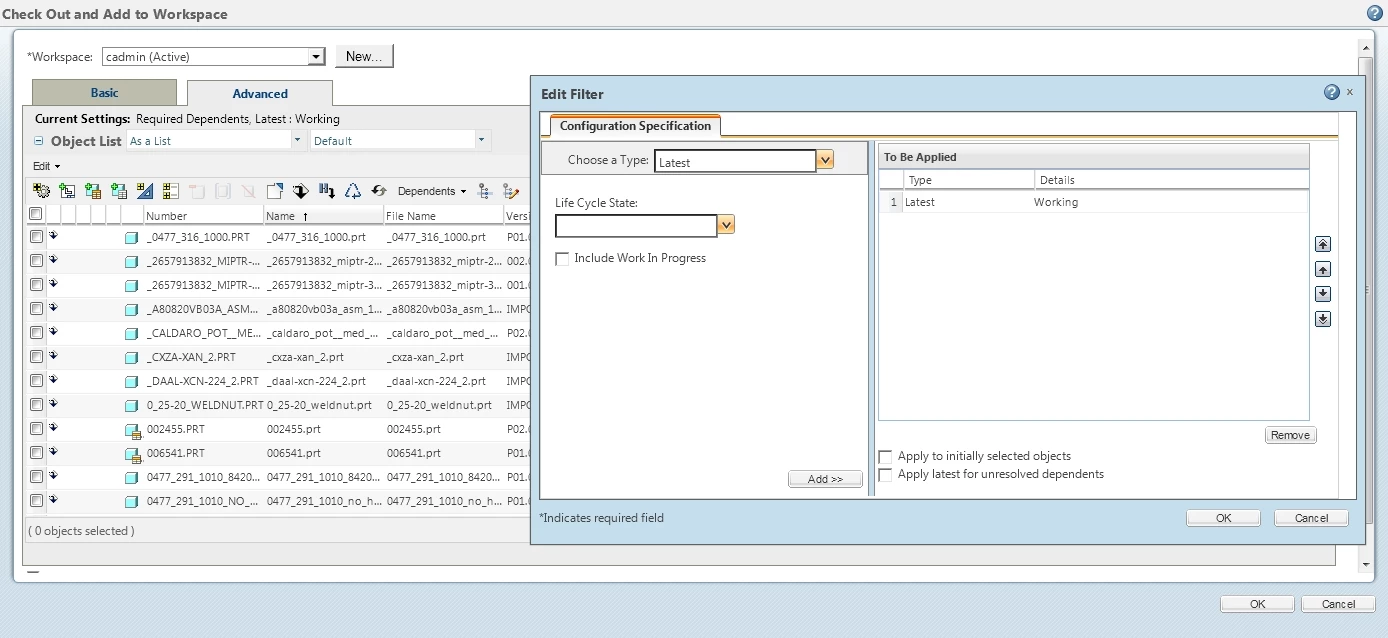1388x638 pixels.
Task: Click Cancel in Check Out window
Action: (x=1338, y=604)
